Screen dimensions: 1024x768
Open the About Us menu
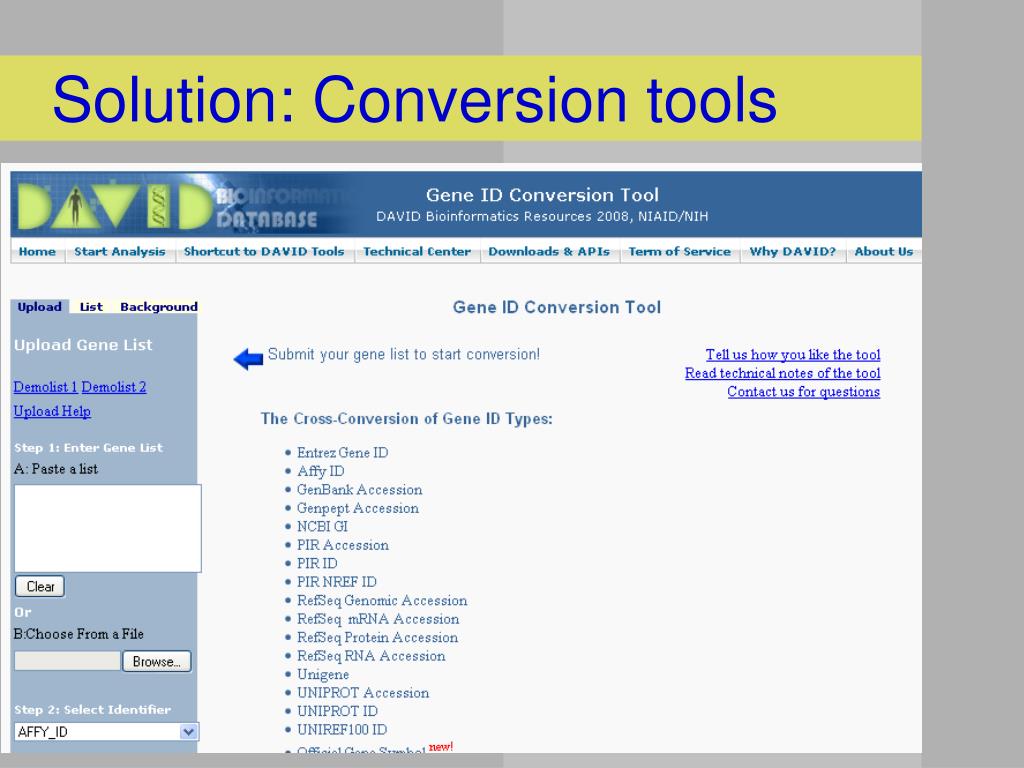884,251
